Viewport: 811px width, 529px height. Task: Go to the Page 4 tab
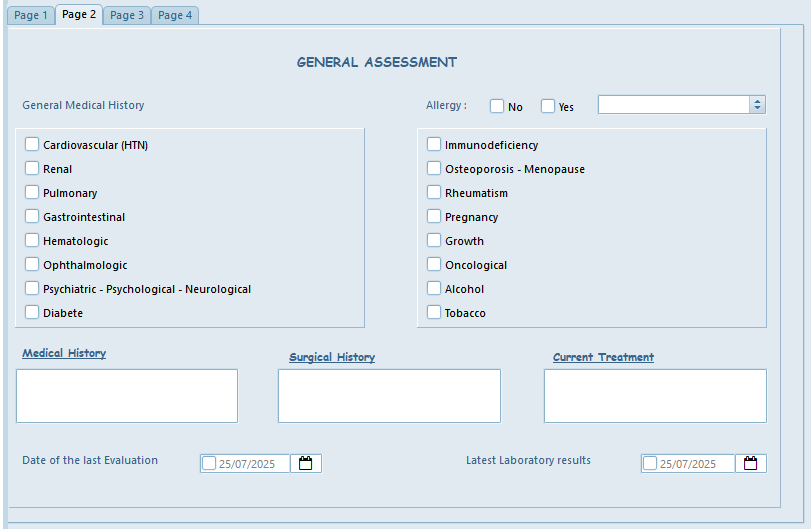point(175,15)
